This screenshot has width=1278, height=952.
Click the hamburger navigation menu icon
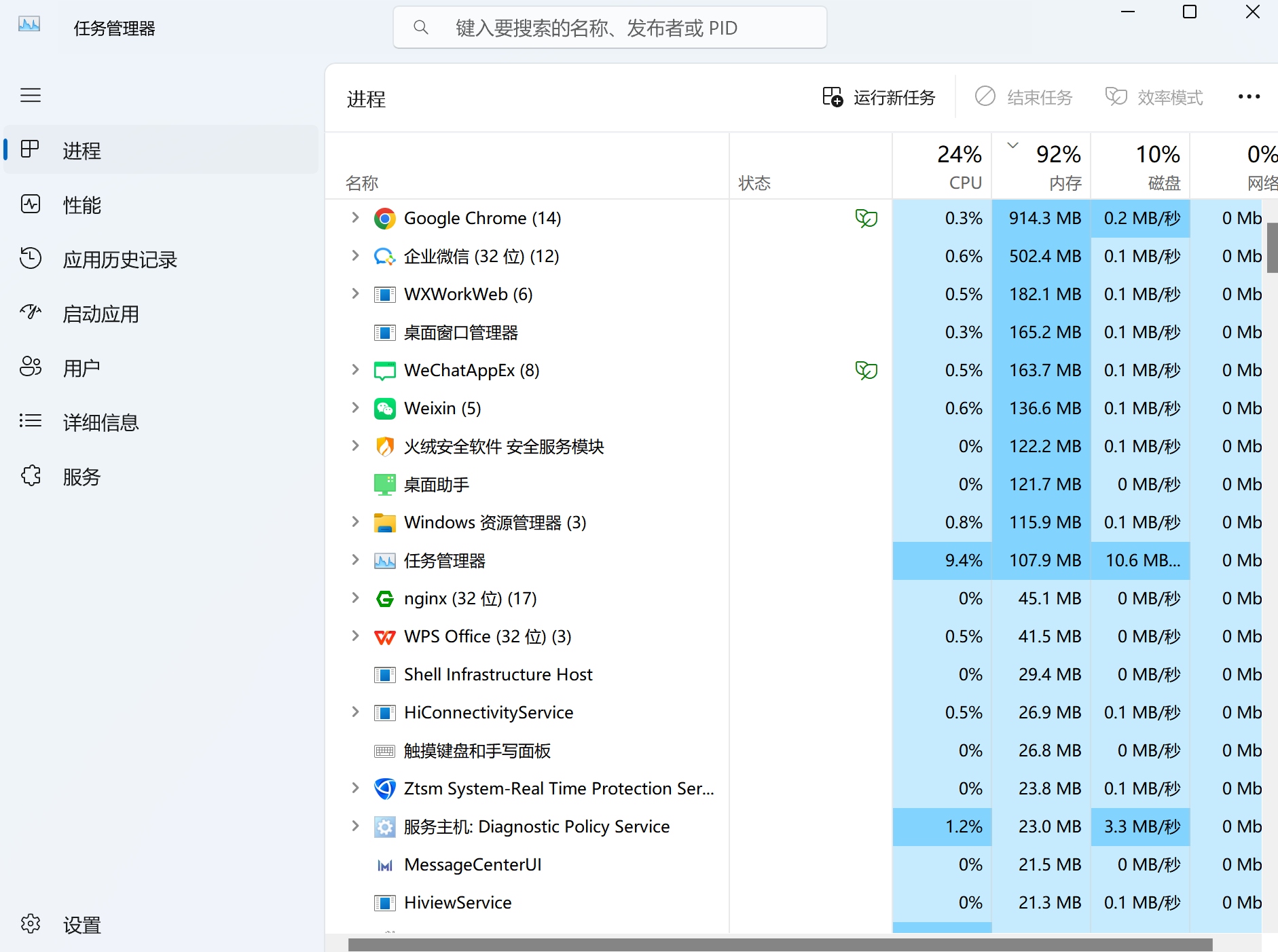tap(31, 95)
